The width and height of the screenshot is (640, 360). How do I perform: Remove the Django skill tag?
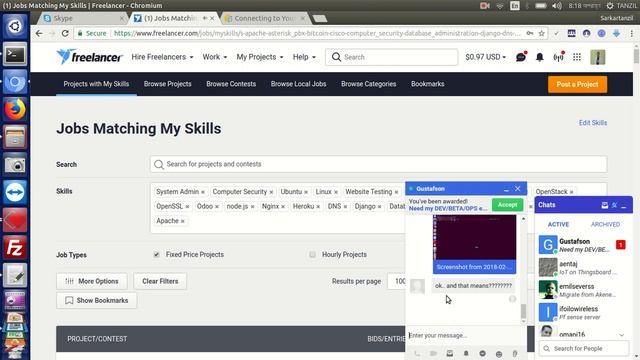pyautogui.click(x=379, y=207)
